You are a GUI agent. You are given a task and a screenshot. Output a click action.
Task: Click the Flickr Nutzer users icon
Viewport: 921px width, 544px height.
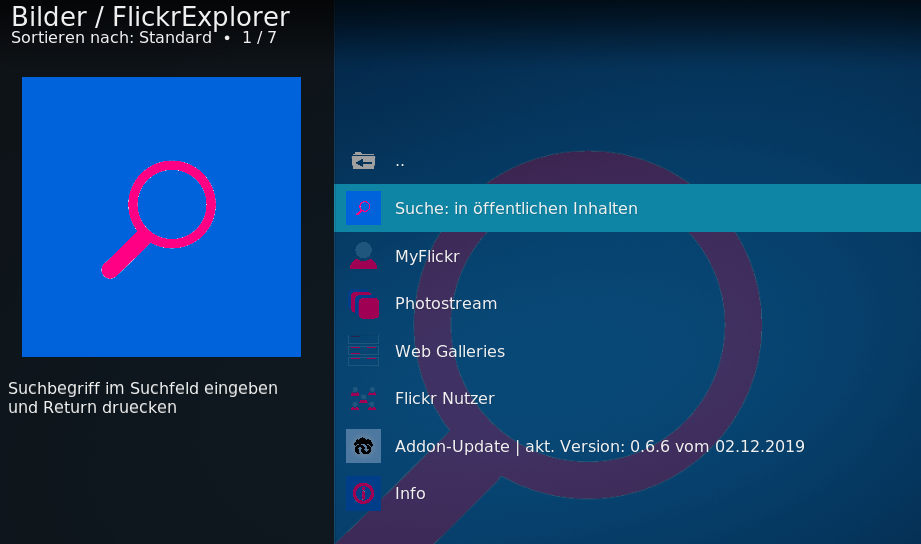tap(364, 398)
